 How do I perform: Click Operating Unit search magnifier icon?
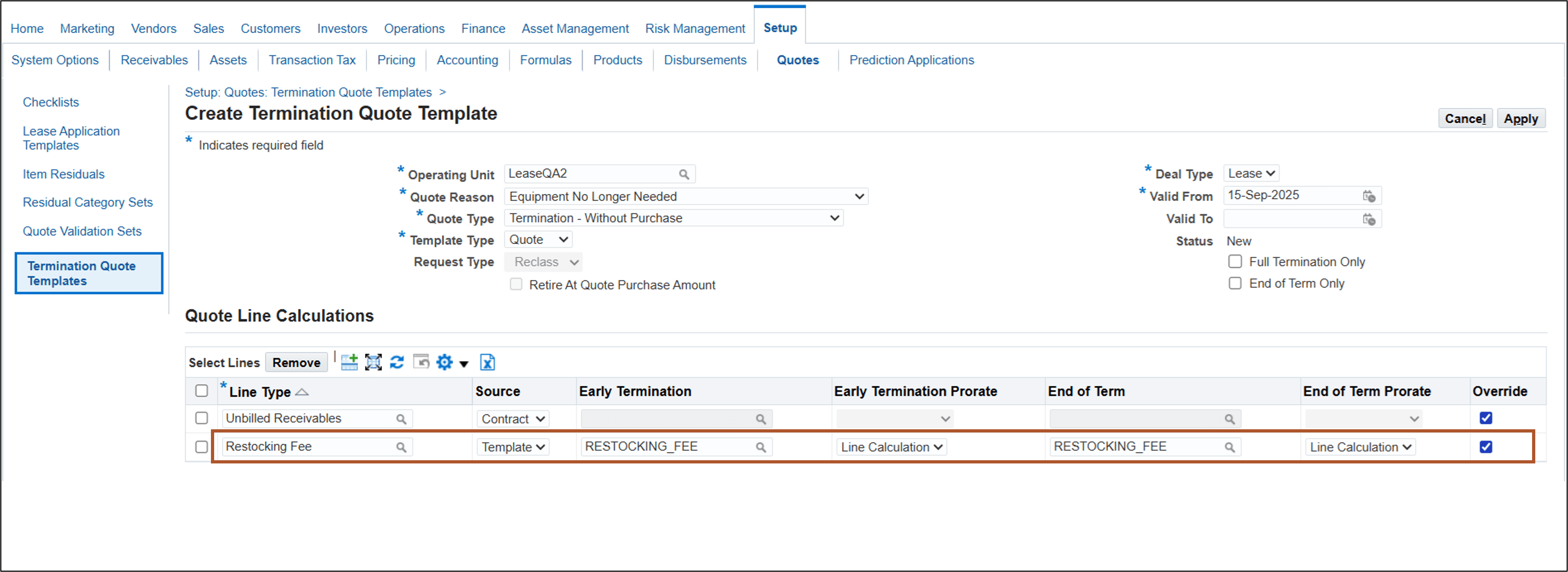tap(684, 174)
